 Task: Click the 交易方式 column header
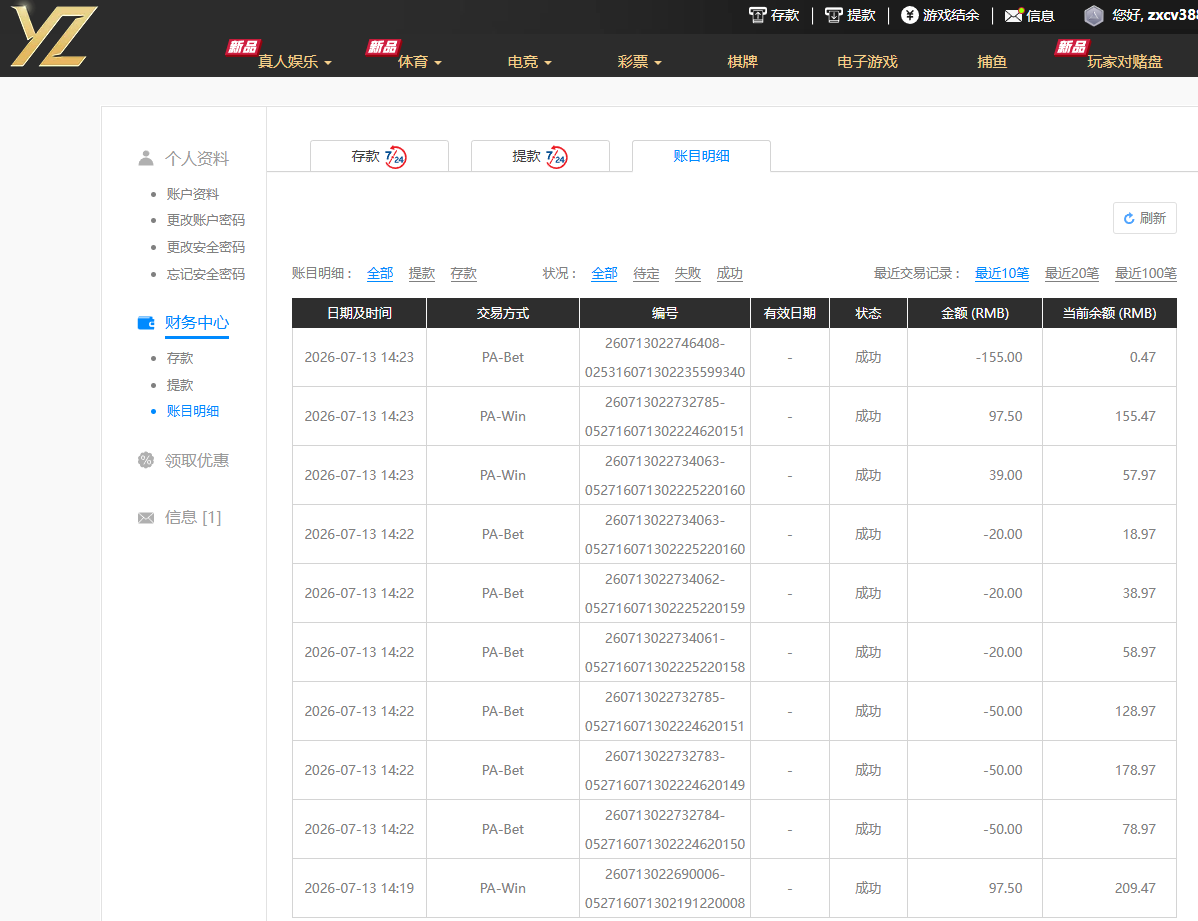point(503,313)
